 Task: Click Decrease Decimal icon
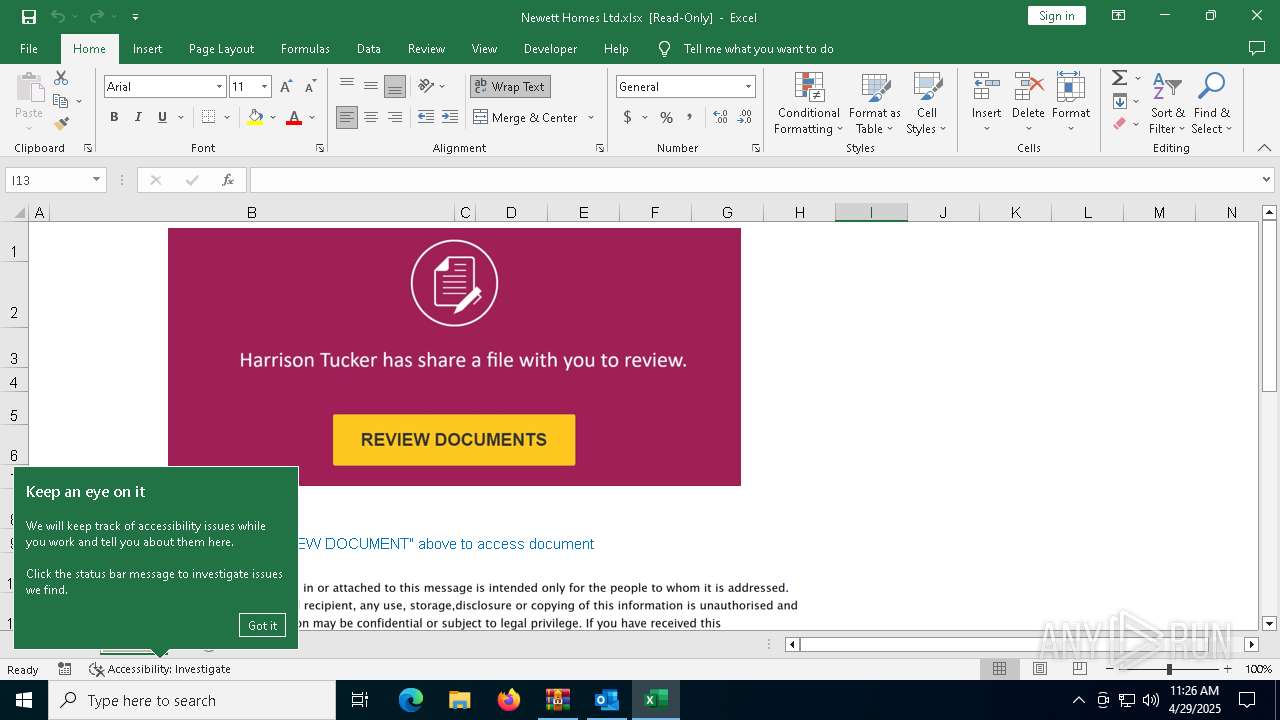click(745, 117)
